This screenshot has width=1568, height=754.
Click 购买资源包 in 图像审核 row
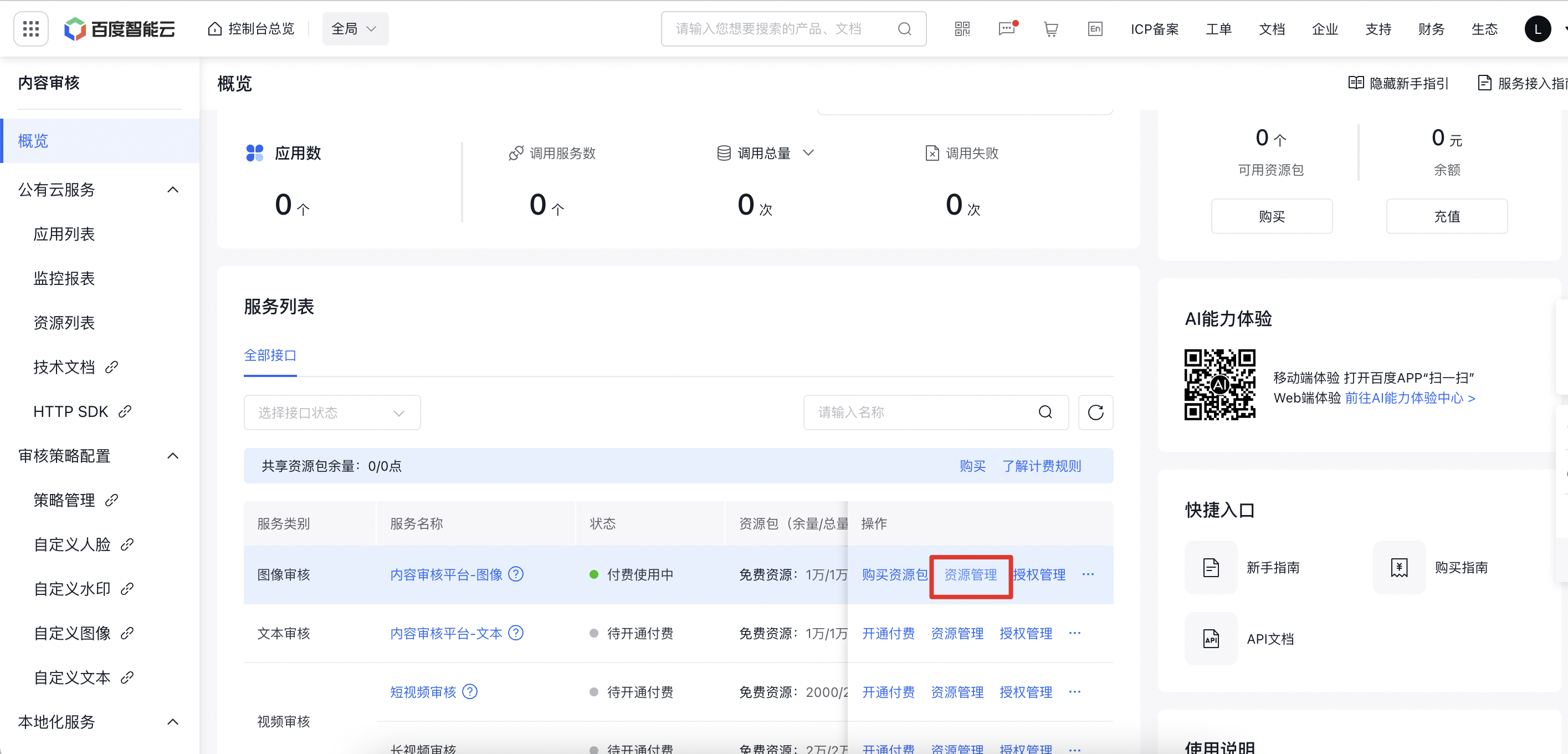point(895,574)
